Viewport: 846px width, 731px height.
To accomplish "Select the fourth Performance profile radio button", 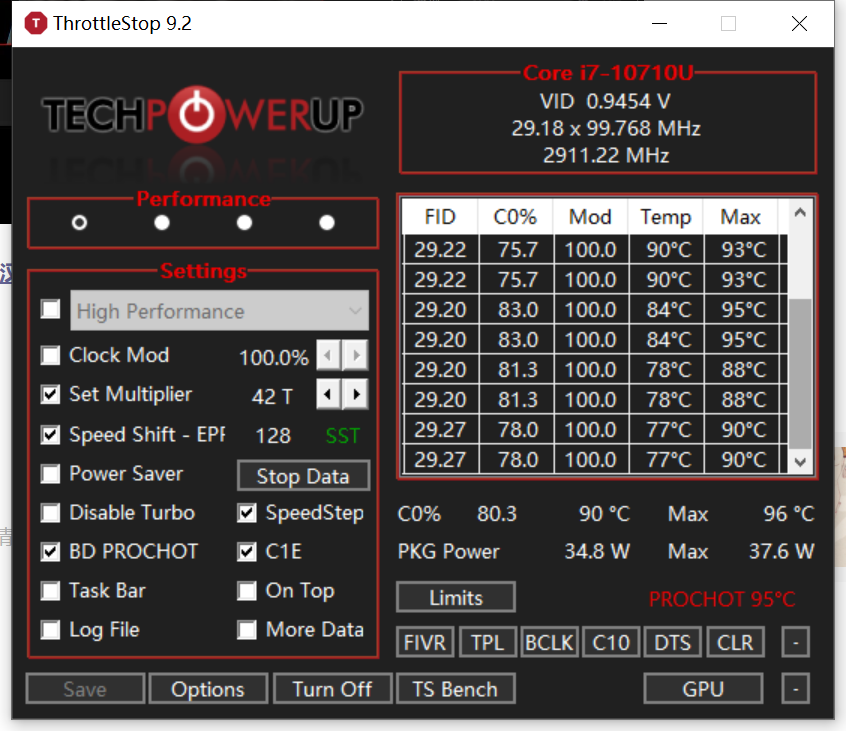I will coord(327,222).
